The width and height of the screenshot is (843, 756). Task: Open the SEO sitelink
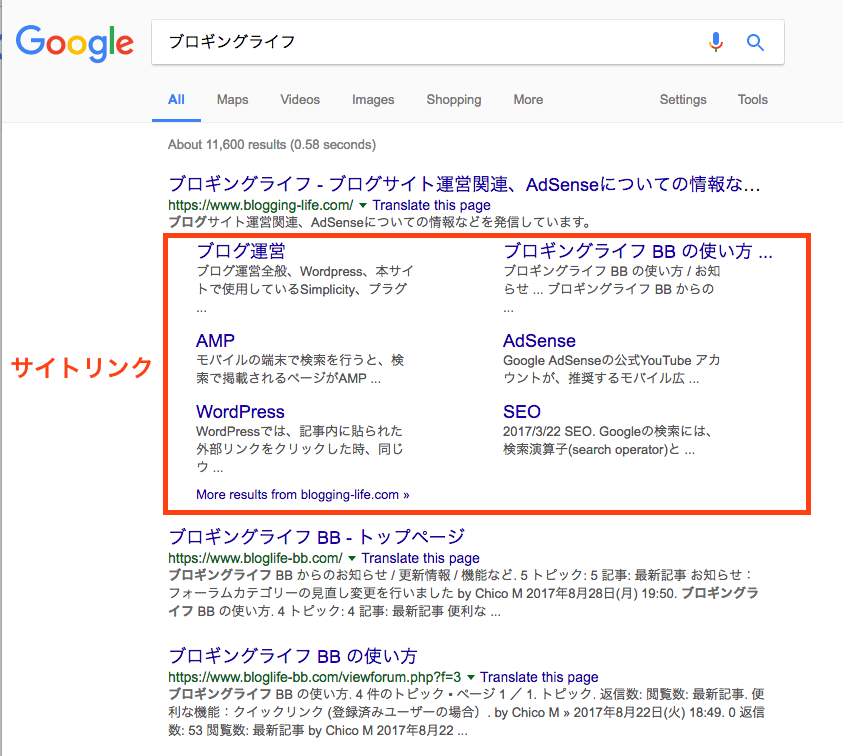click(521, 412)
